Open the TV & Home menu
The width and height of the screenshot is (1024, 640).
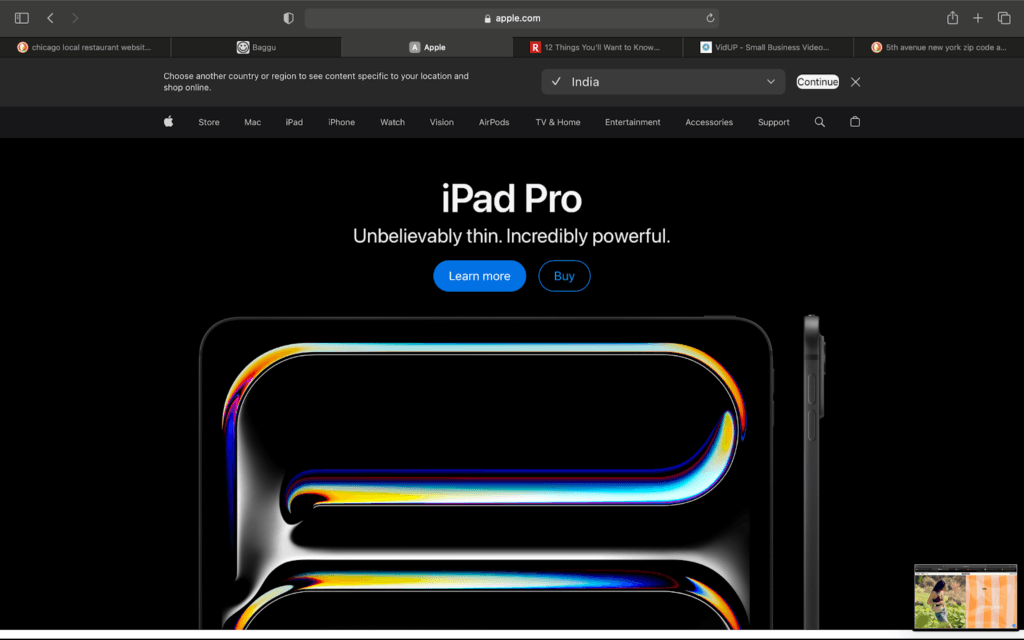[x=558, y=122]
